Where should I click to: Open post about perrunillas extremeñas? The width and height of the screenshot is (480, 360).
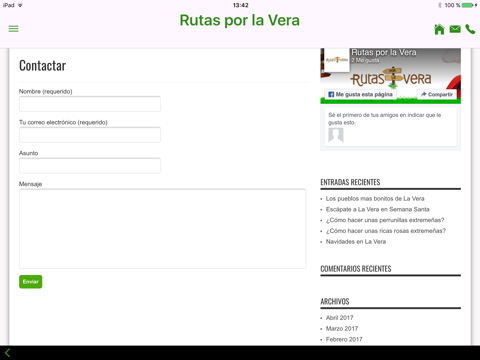pos(385,220)
